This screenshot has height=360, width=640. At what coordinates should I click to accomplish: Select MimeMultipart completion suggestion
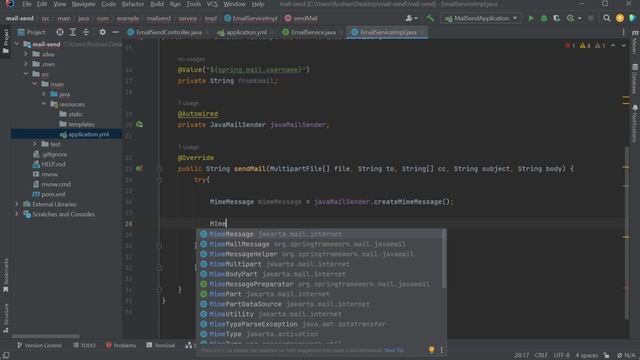tap(321, 264)
